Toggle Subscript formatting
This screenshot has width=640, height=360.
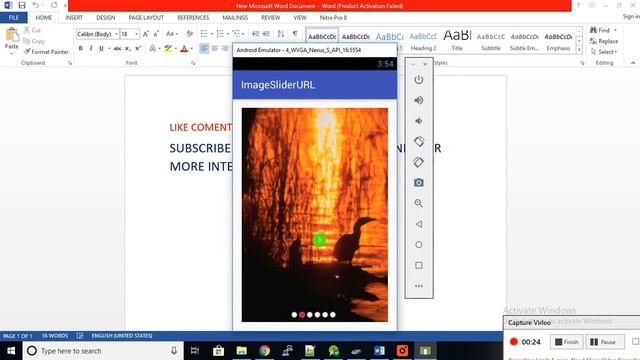point(128,48)
